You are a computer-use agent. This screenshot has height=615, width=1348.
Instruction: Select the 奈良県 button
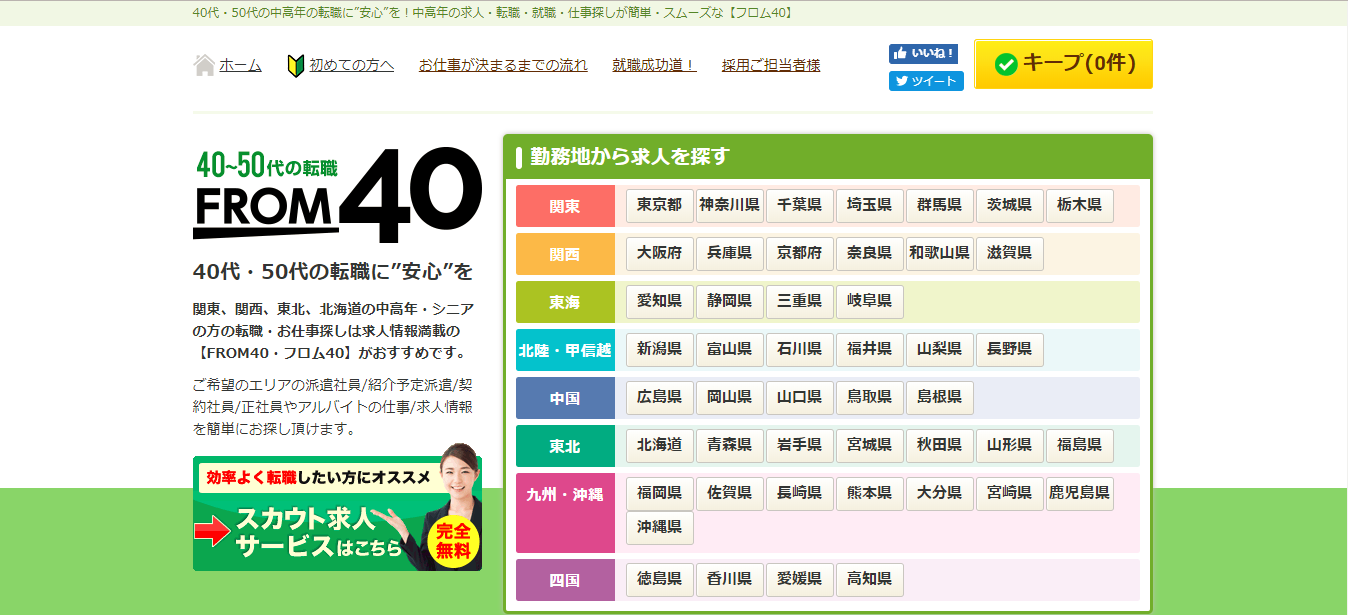(x=870, y=253)
